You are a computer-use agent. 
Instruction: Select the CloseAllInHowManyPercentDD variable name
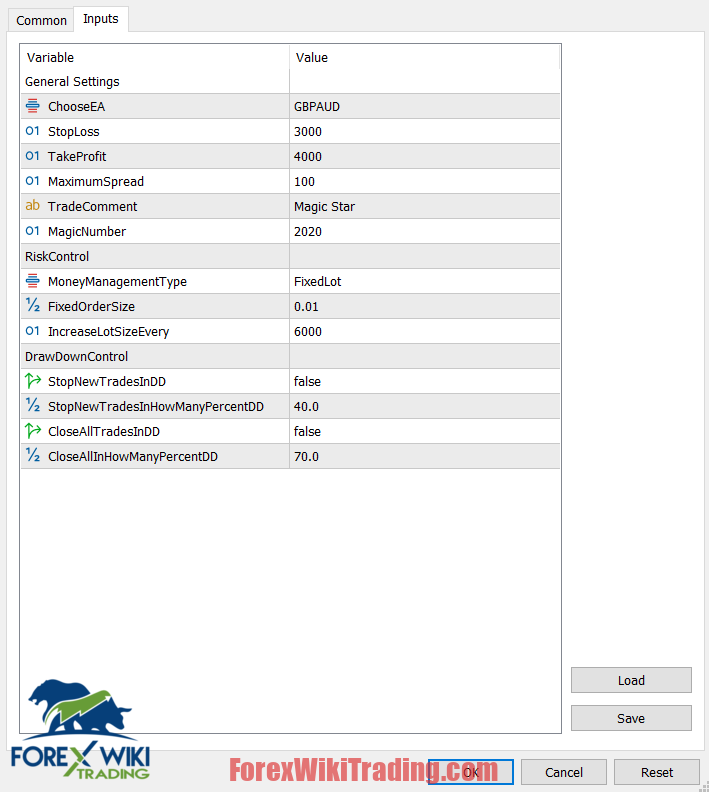coord(133,457)
